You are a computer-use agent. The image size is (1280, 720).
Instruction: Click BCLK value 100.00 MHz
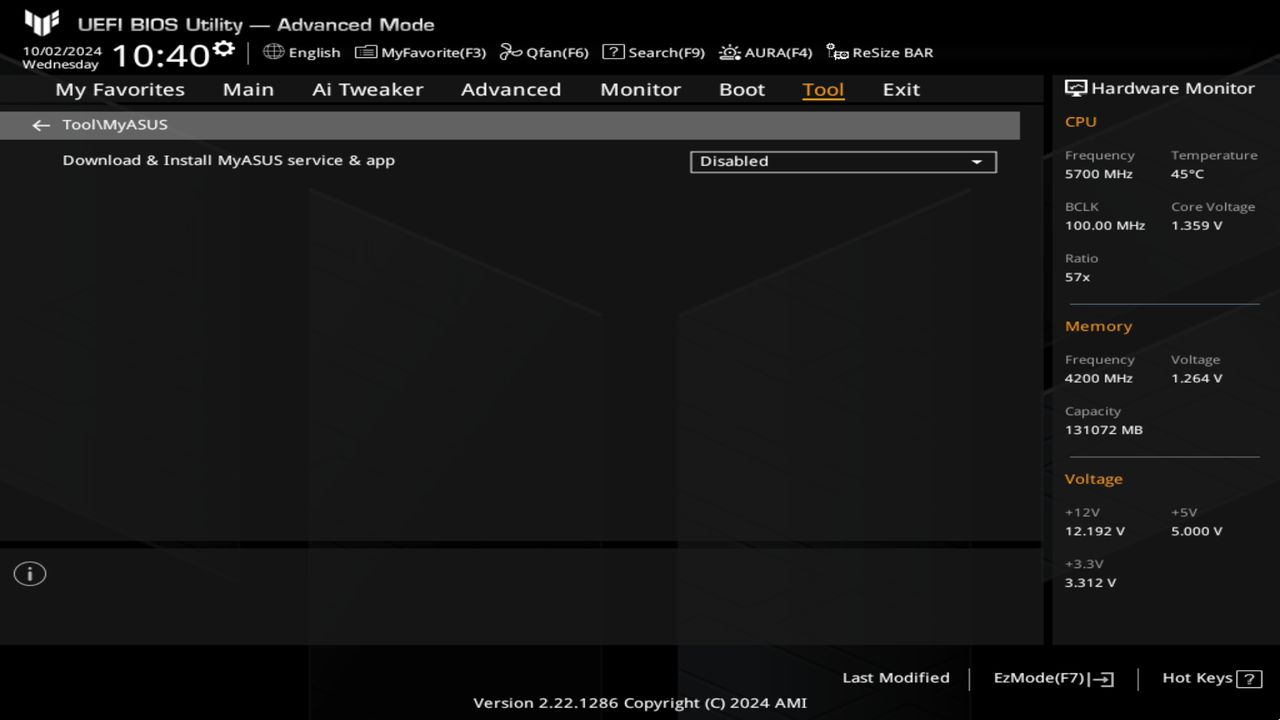pos(1105,226)
